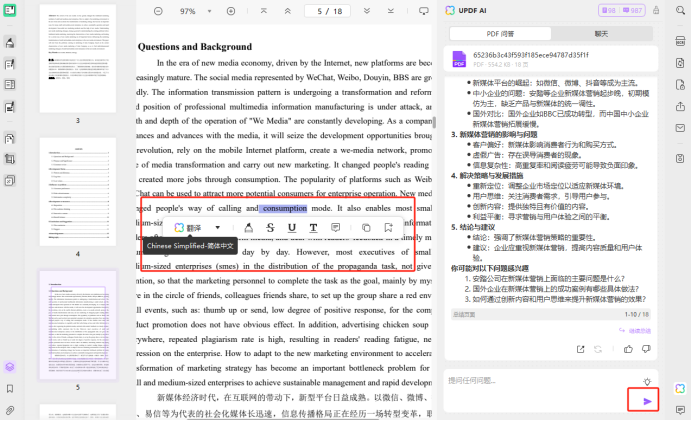Select suggested question number 1
The height and width of the screenshot is (421, 691).
pos(548,279)
